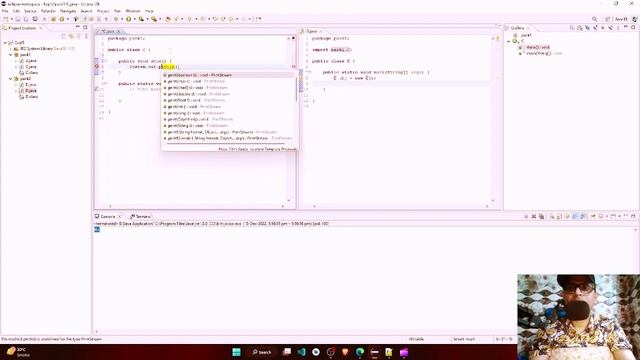Collapse the pack2 package node
The width and height of the screenshot is (640, 360).
[11, 78]
